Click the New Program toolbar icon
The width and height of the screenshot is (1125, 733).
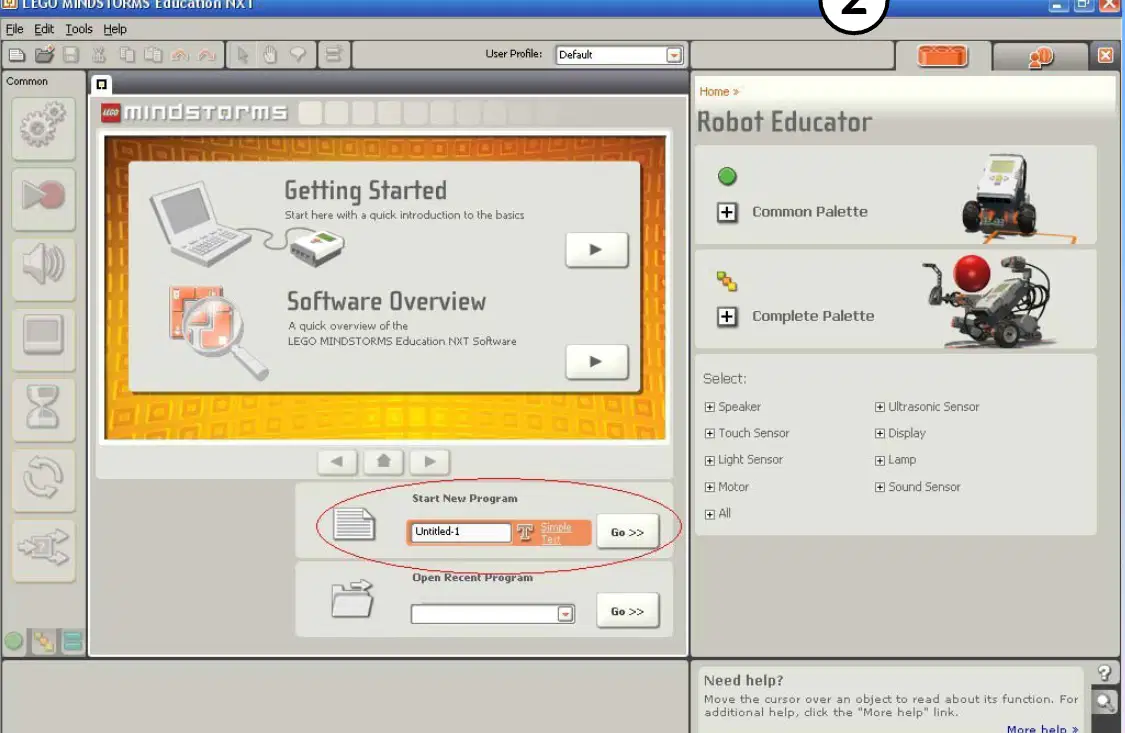click(x=17, y=55)
